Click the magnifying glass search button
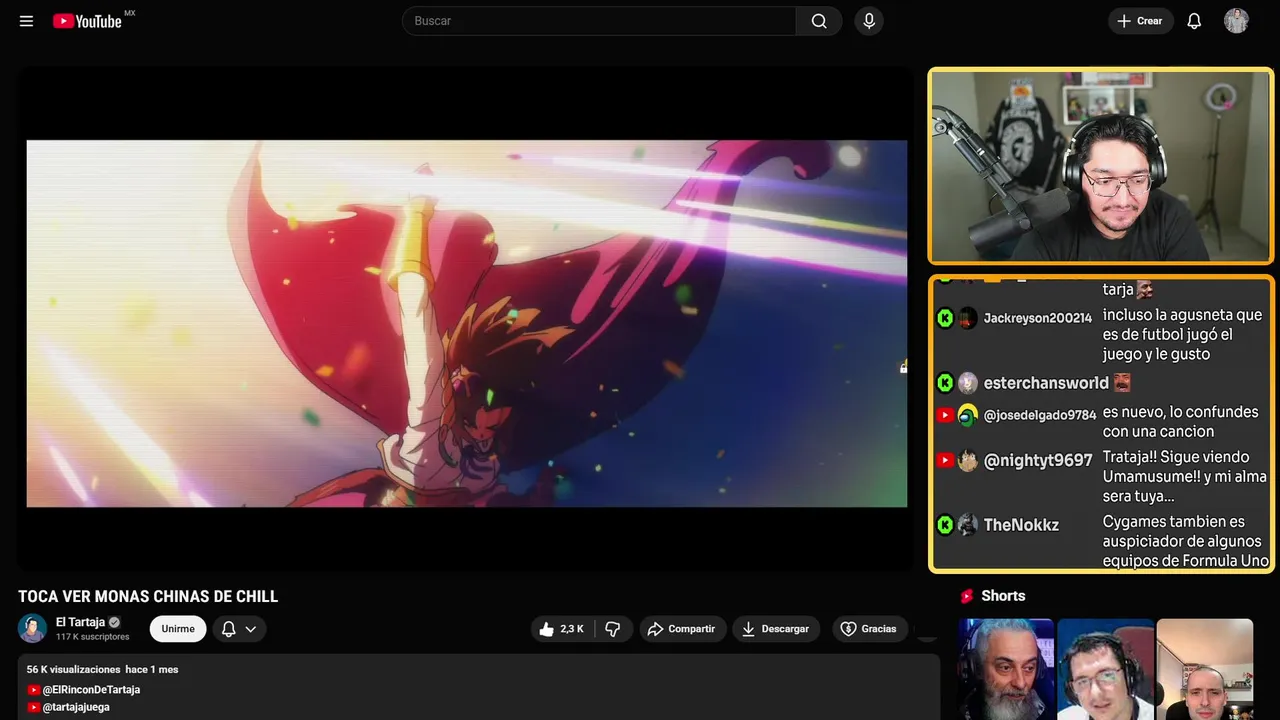This screenshot has height=720, width=1280. pyautogui.click(x=819, y=21)
